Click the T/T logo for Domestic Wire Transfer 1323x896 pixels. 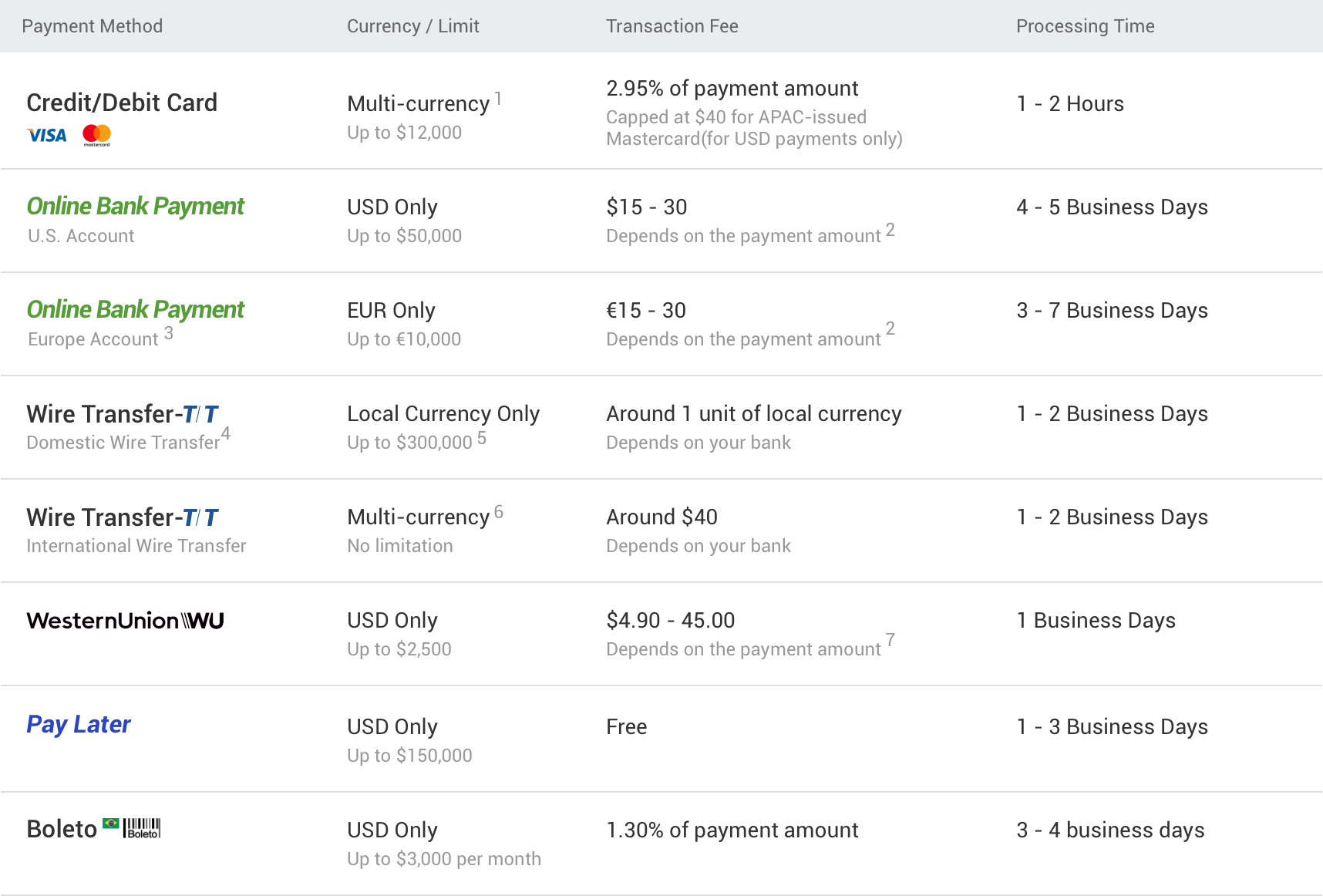(200, 414)
